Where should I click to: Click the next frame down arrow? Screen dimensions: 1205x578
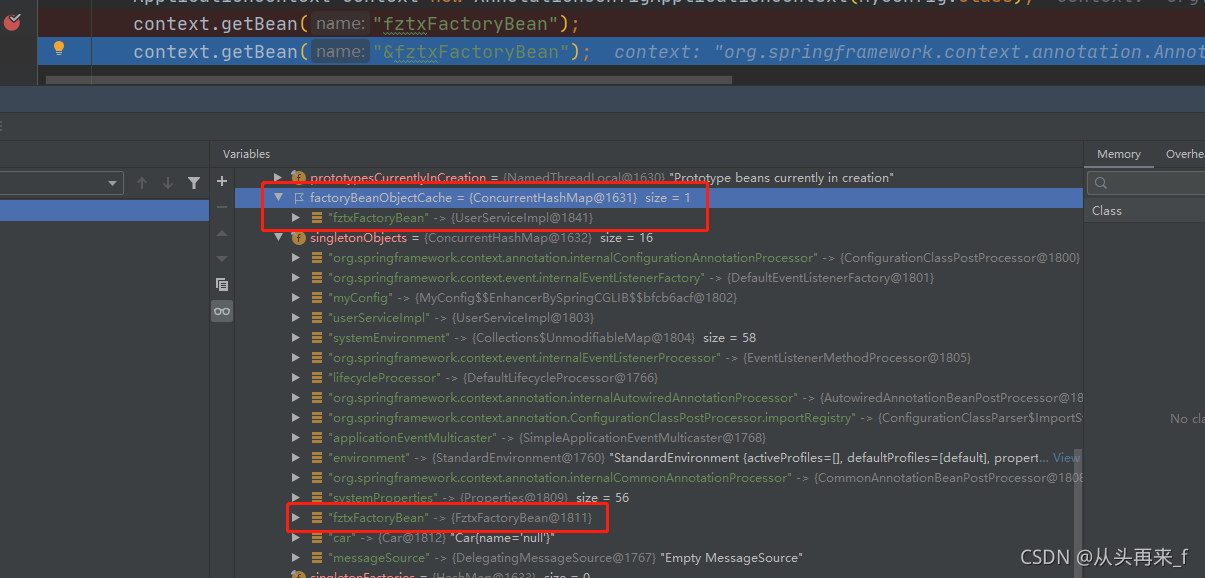tap(168, 183)
